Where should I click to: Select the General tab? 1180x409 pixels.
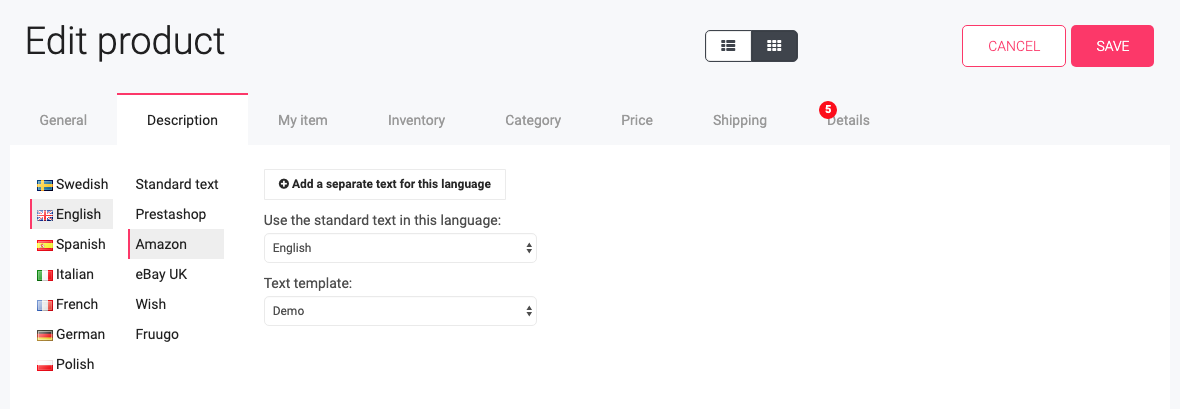coord(63,120)
